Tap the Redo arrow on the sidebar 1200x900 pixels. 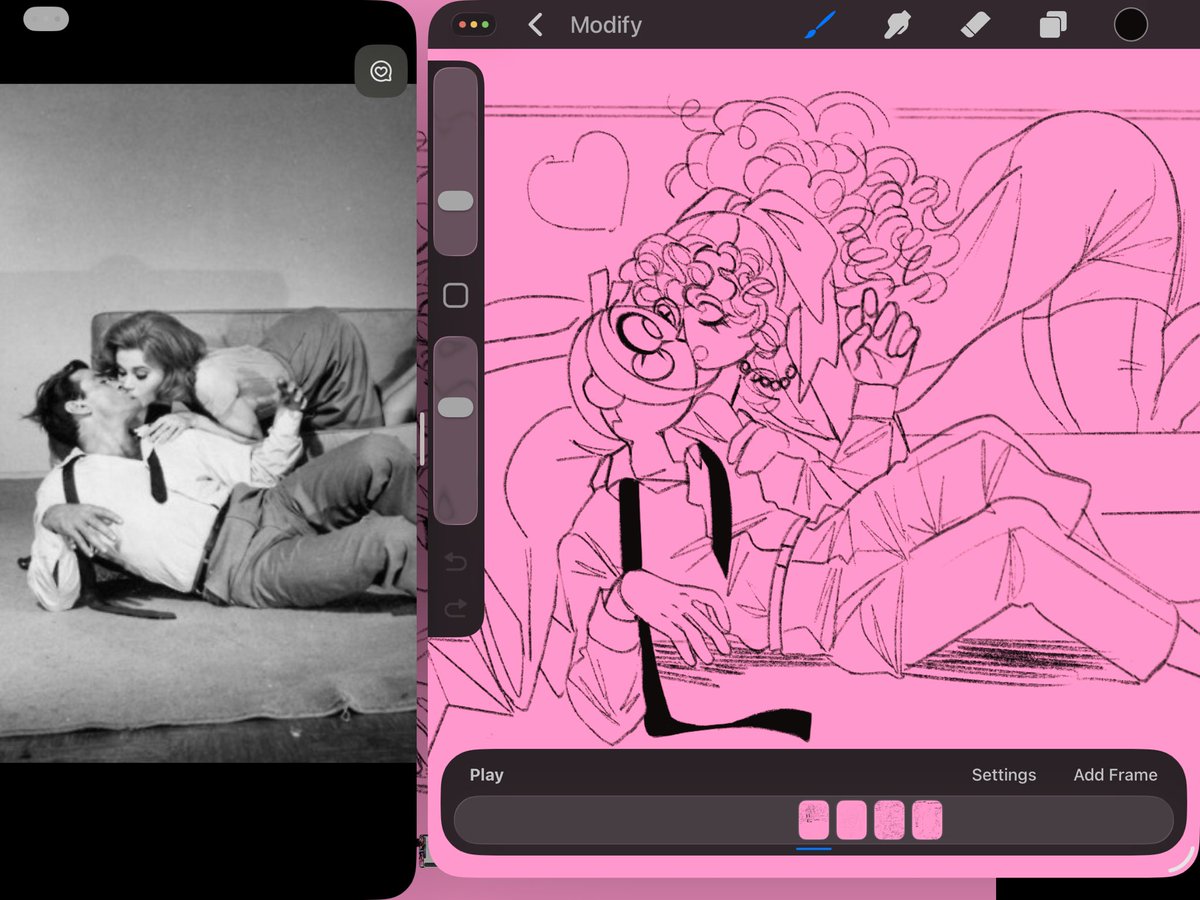click(457, 608)
